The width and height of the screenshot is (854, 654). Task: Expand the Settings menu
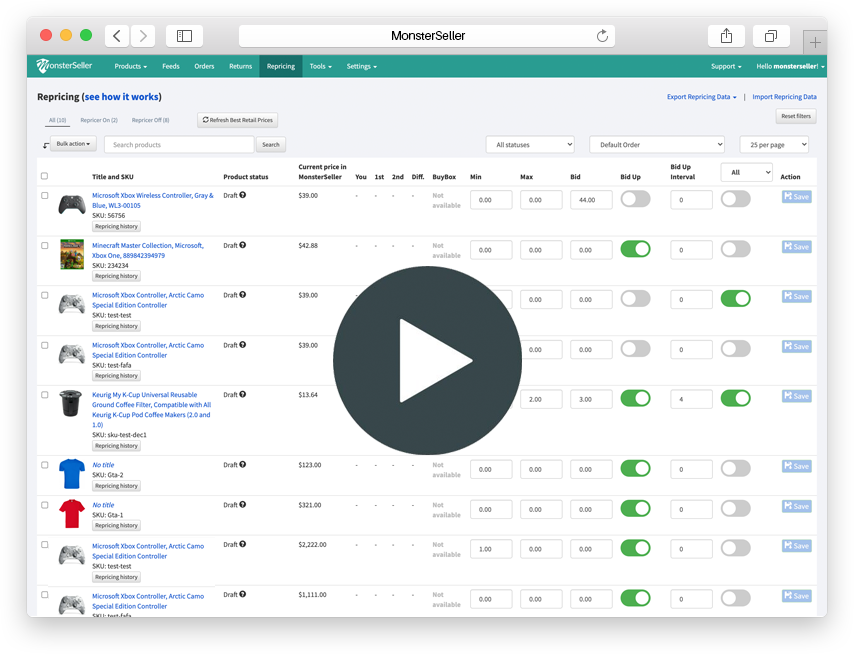point(362,66)
